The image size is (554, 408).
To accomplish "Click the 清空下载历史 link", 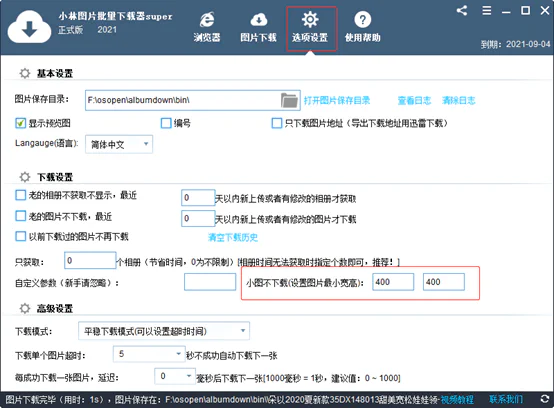I will coord(233,237).
